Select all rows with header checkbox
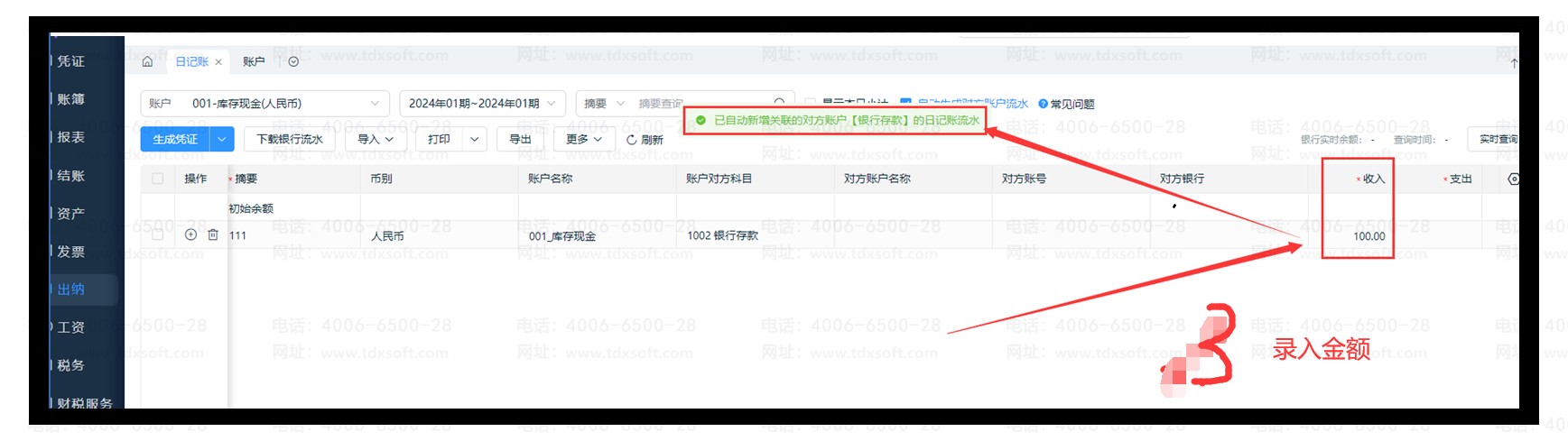The image size is (1568, 441). click(158, 179)
